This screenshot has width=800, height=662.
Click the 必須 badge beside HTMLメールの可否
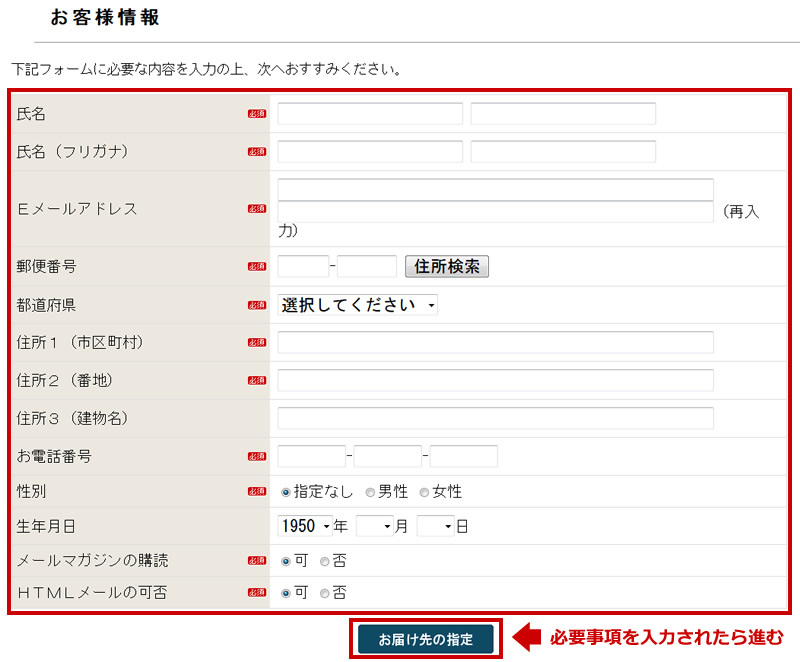click(x=257, y=592)
